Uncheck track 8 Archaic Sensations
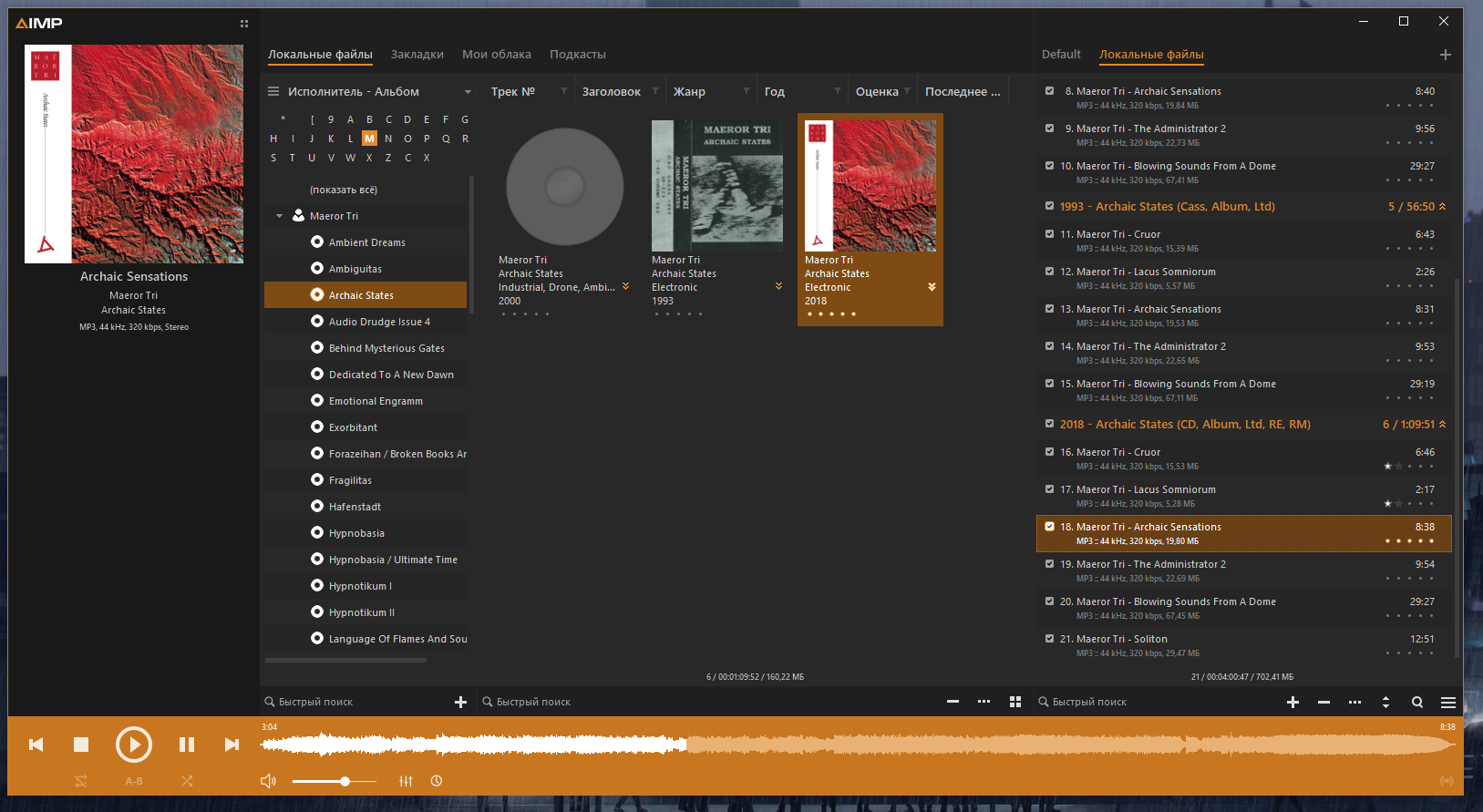Image resolution: width=1483 pixels, height=812 pixels. [1050, 91]
